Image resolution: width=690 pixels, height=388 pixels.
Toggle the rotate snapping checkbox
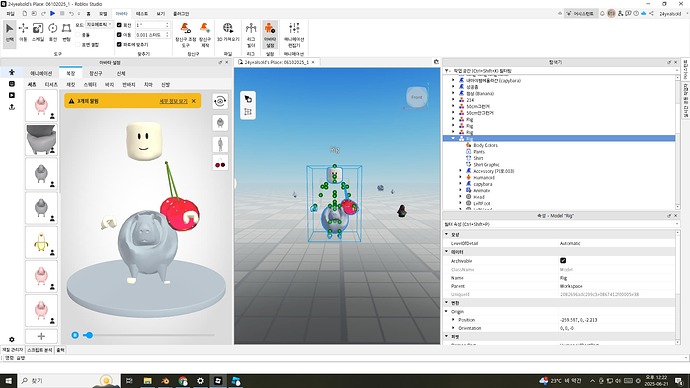coord(119,25)
